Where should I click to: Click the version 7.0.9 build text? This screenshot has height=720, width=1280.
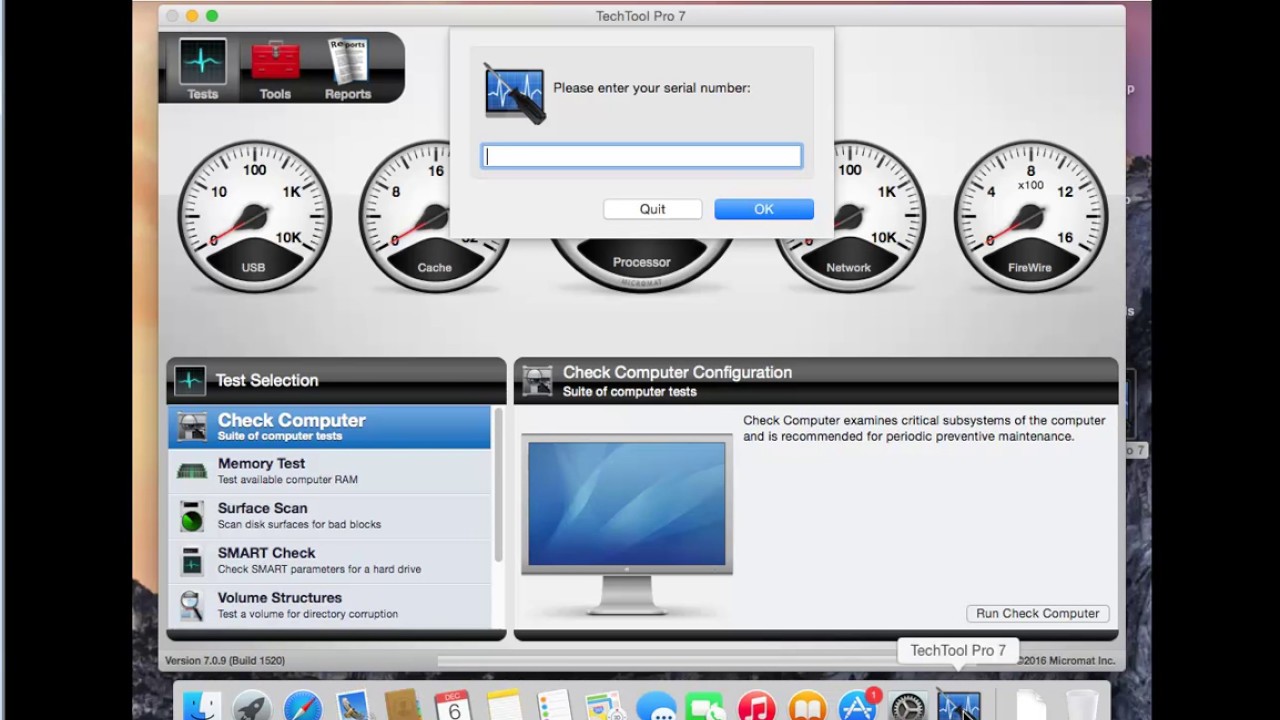(x=225, y=661)
